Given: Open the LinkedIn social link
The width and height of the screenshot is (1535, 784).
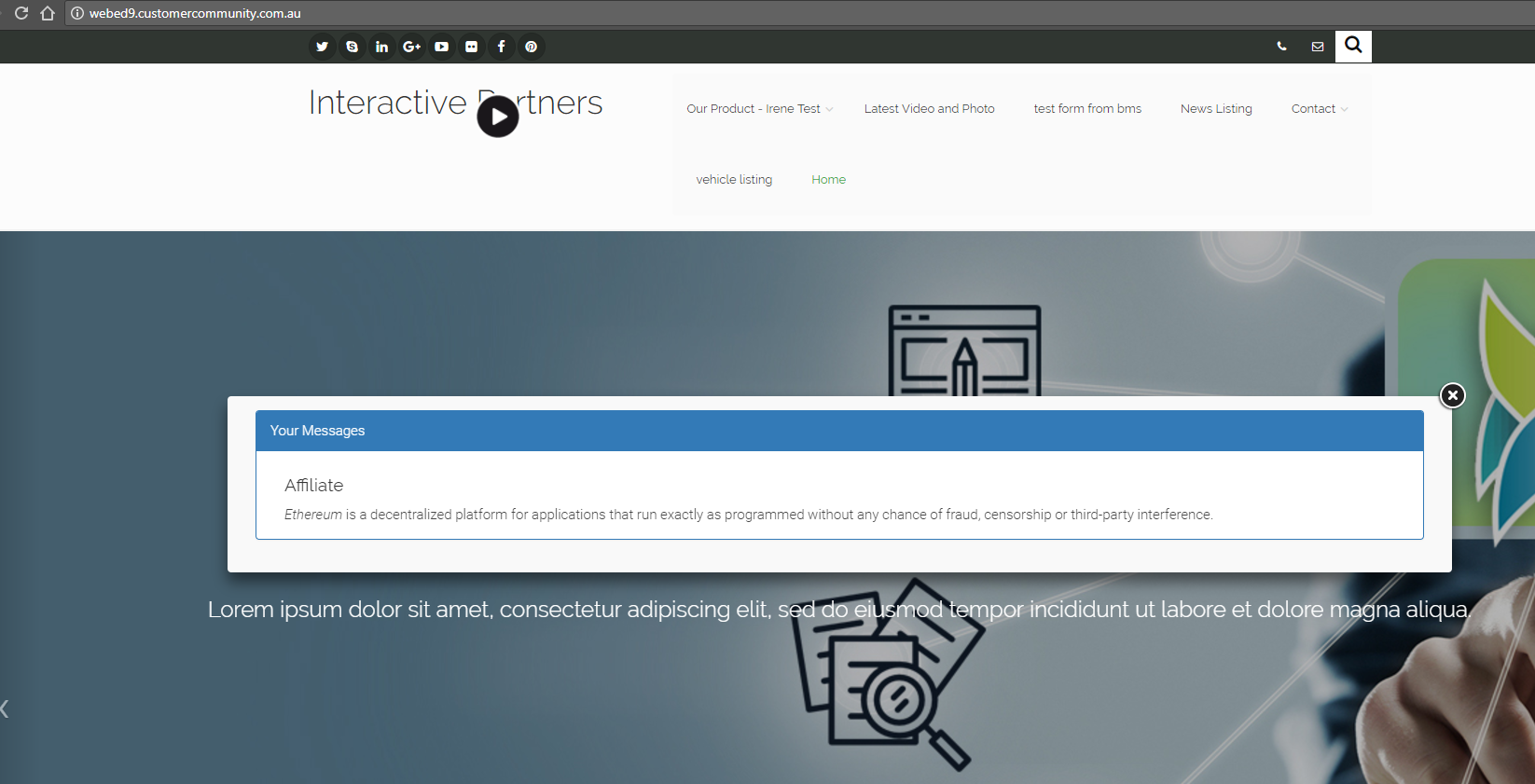Looking at the screenshot, I should (381, 47).
